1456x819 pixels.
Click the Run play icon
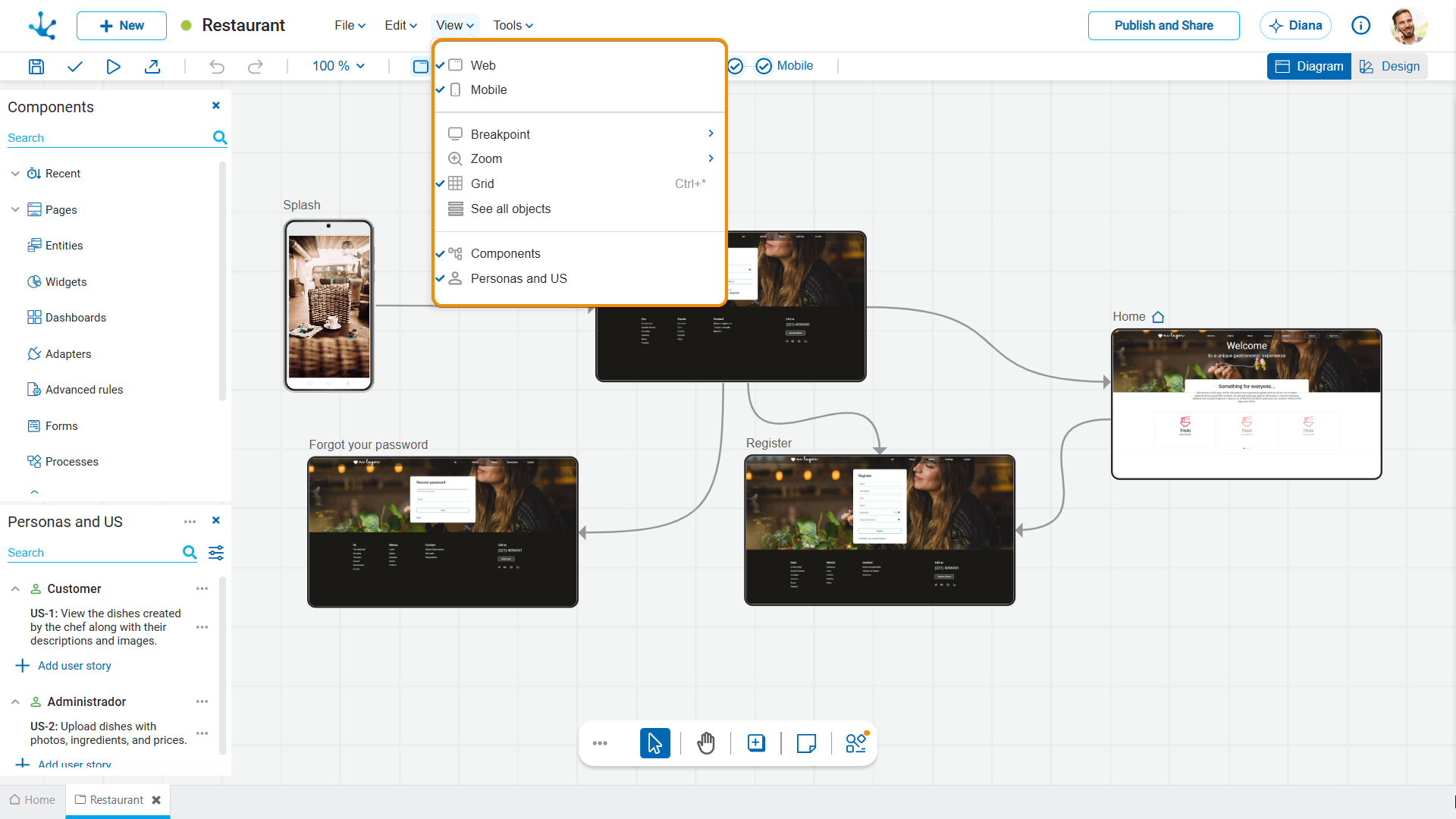[113, 66]
